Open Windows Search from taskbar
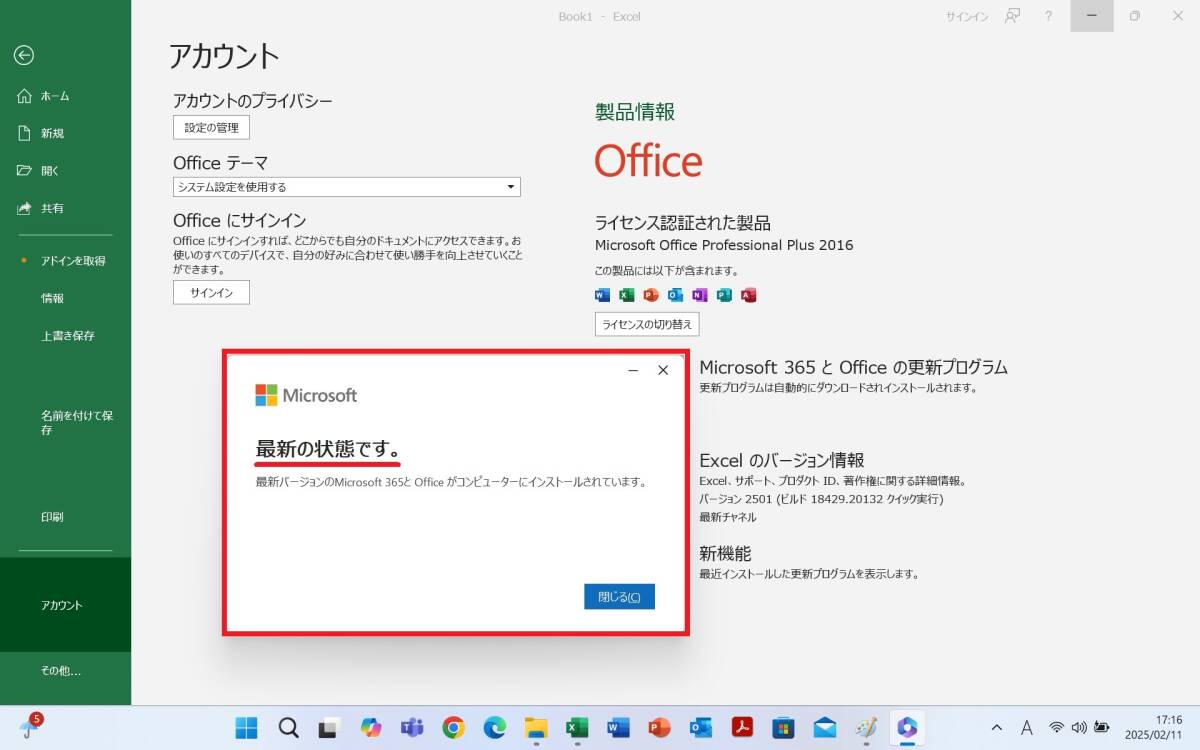 [x=289, y=728]
